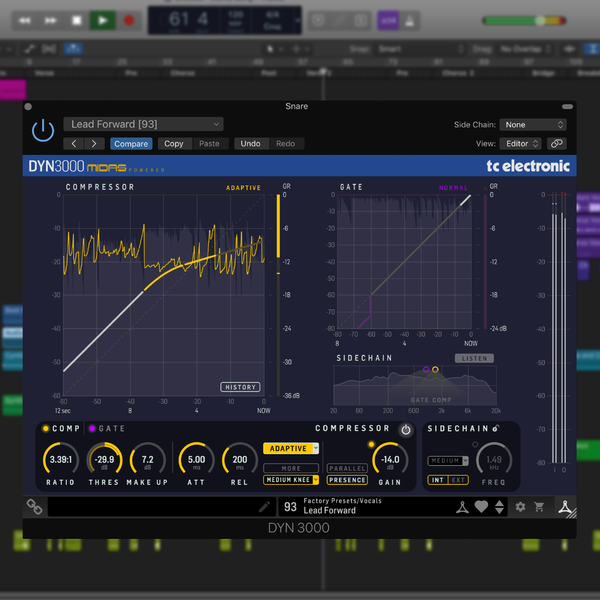Click the green Play transport button
600x600 pixels.
coord(103,20)
